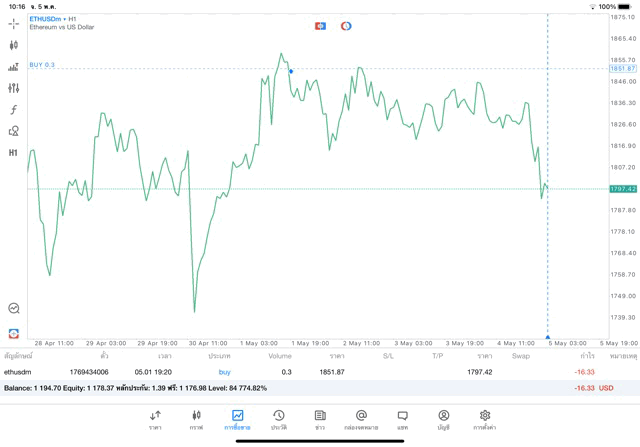Screen dimensions: 640x447
Task: Switch to the Chart (กราฟ) tab
Action: 196,419
